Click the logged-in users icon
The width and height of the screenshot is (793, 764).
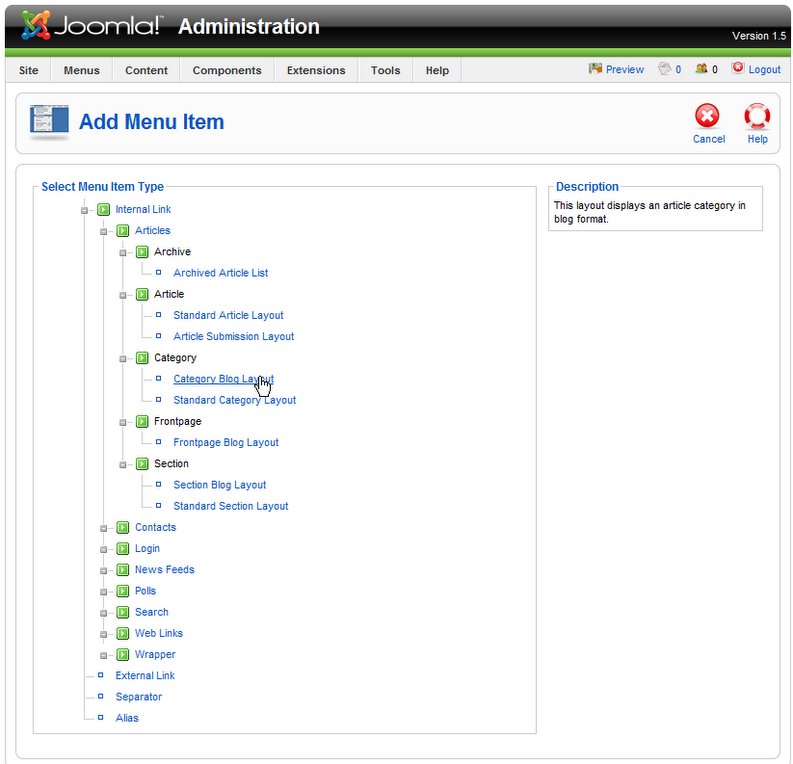[701, 68]
